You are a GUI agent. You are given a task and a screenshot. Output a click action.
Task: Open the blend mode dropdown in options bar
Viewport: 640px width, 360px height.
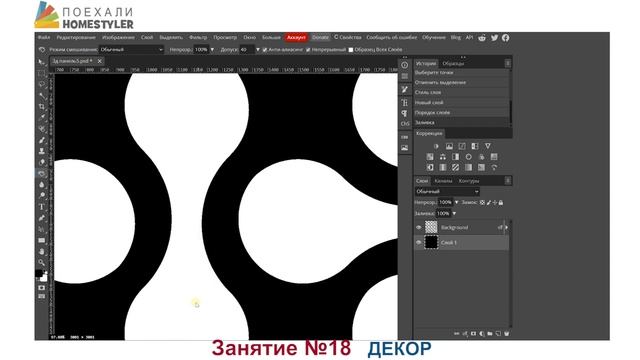(x=131, y=50)
